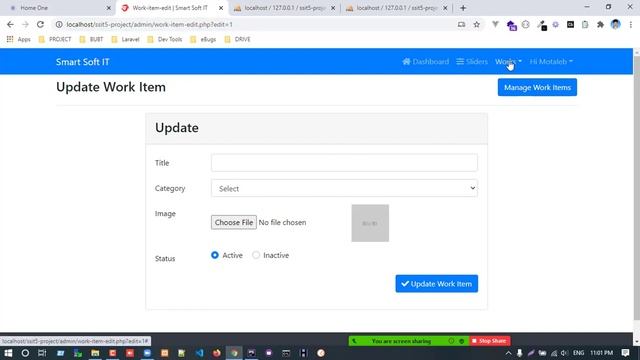Viewport: 640px width, 360px height.
Task: Open the Windows notification center
Action: 625,353
